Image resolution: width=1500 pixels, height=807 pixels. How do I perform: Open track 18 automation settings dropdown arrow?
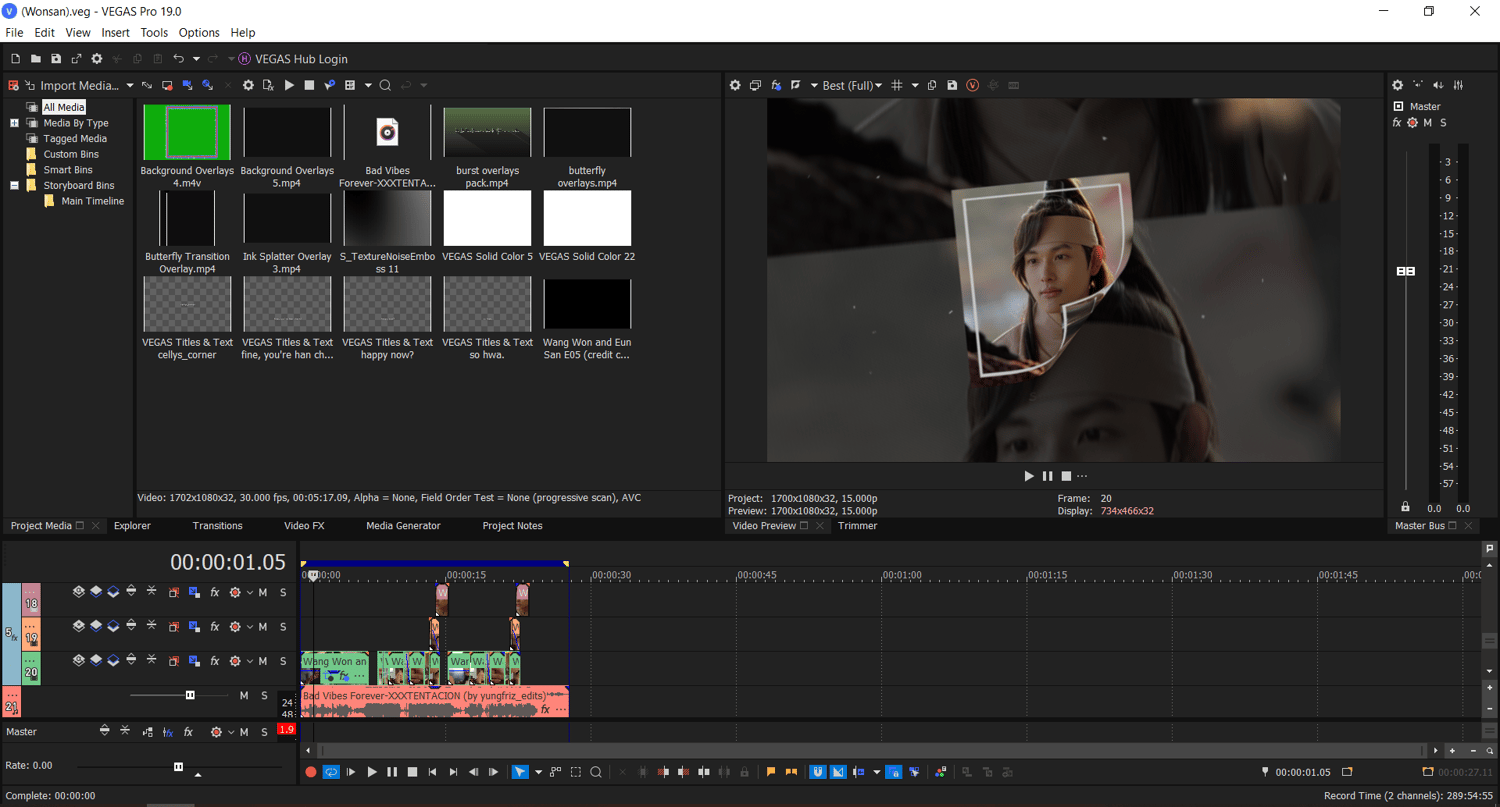click(x=250, y=592)
